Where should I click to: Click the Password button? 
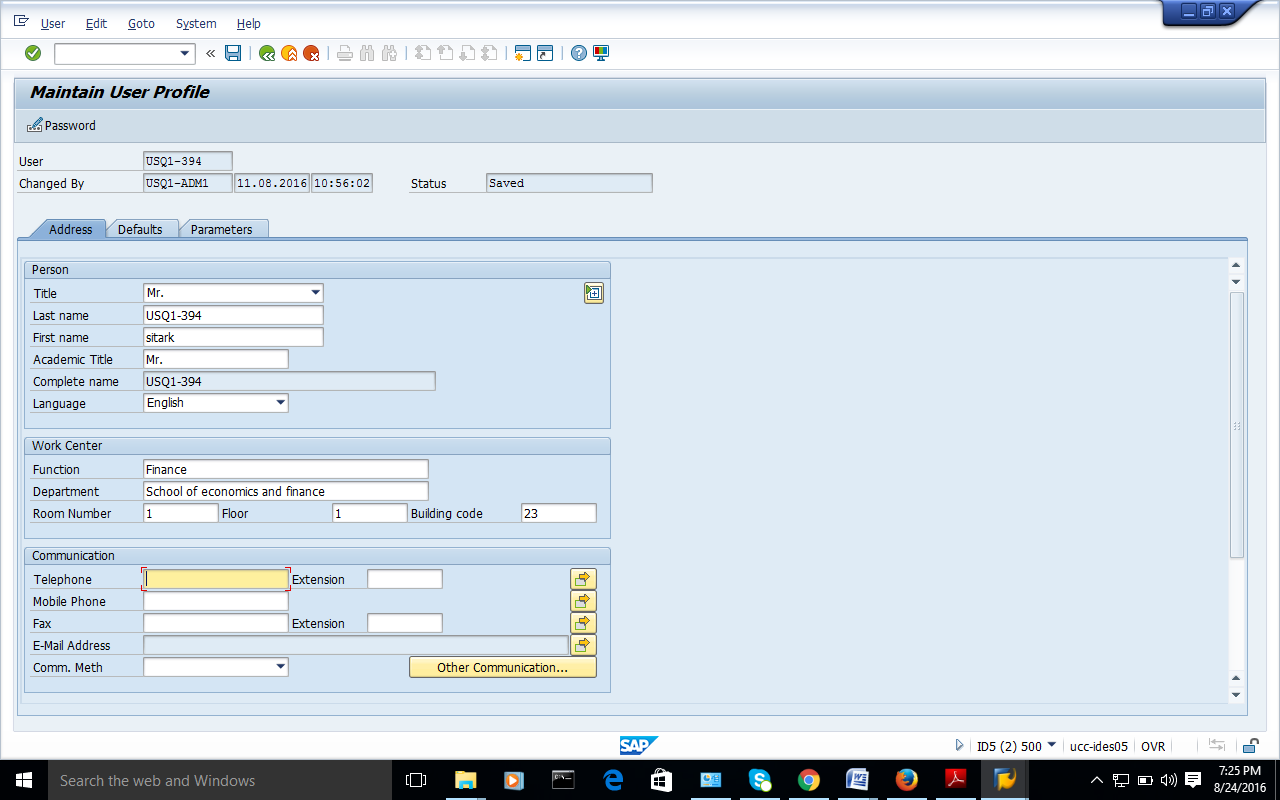pos(62,125)
